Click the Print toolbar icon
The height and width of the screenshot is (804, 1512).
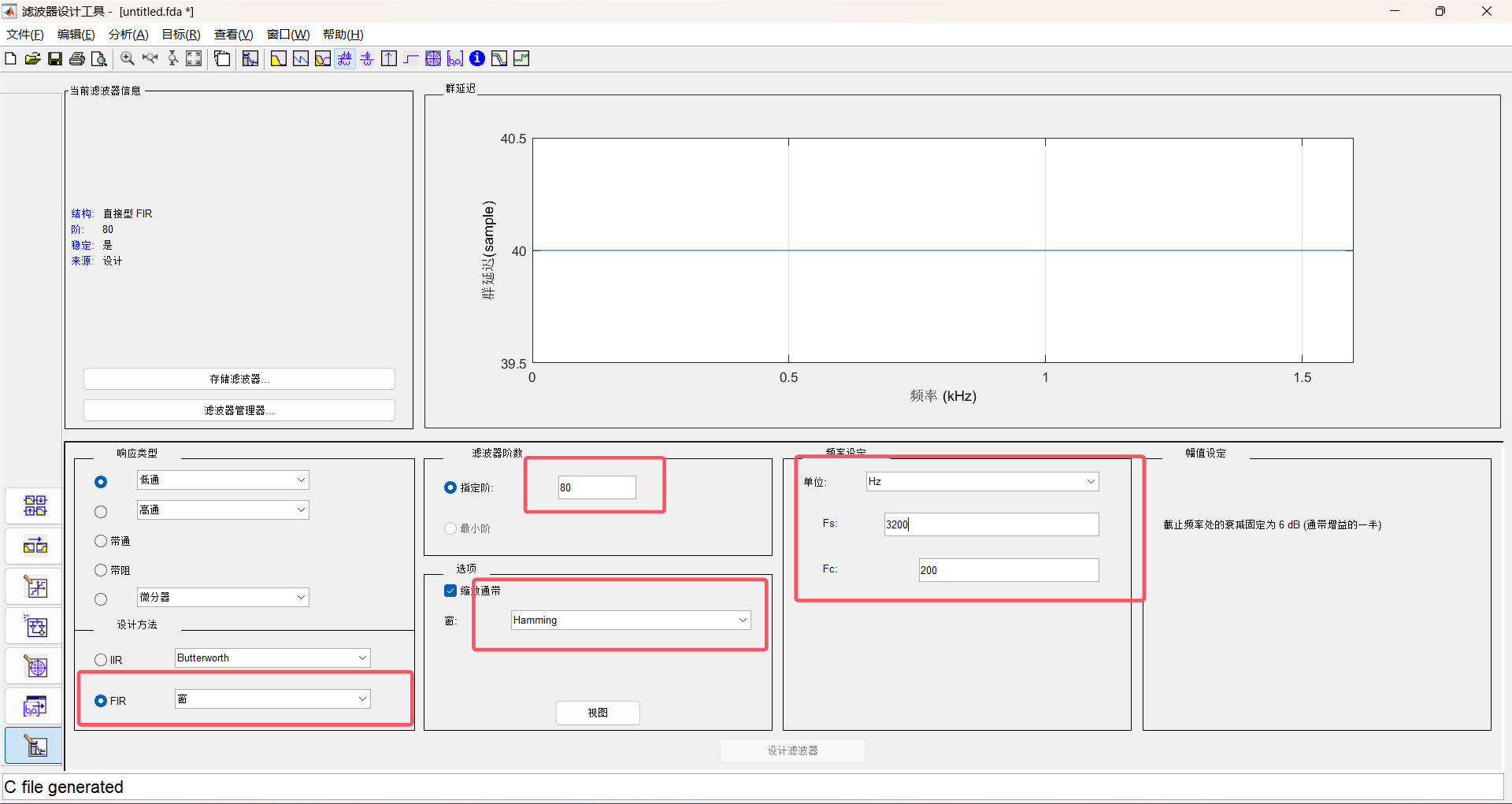[77, 58]
